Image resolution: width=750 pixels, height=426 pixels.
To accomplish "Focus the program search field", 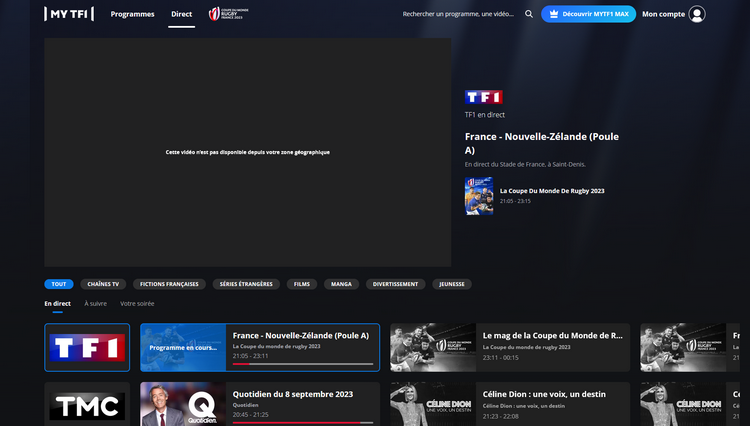I will pos(458,14).
